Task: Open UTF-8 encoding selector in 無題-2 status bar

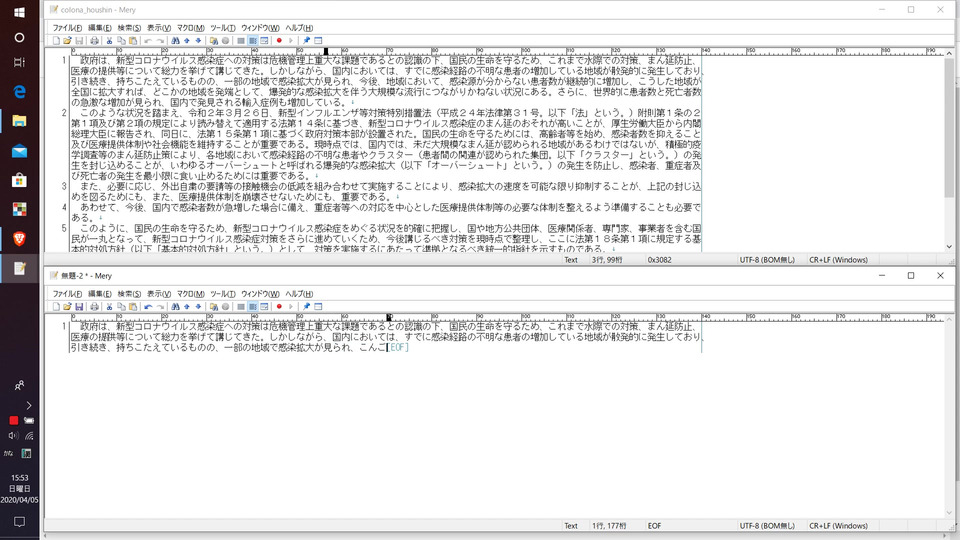Action: [767, 526]
